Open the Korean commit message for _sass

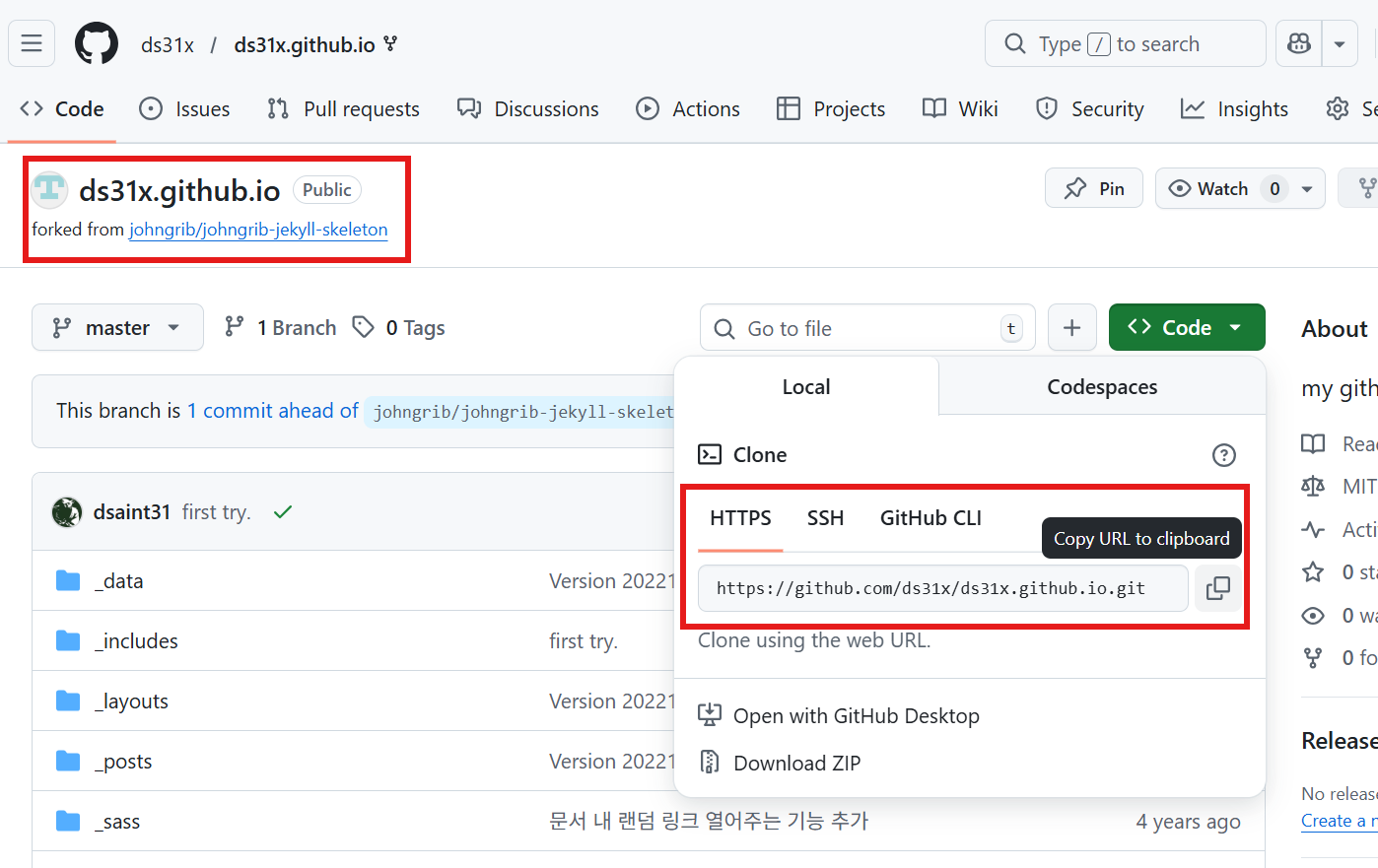[x=709, y=821]
